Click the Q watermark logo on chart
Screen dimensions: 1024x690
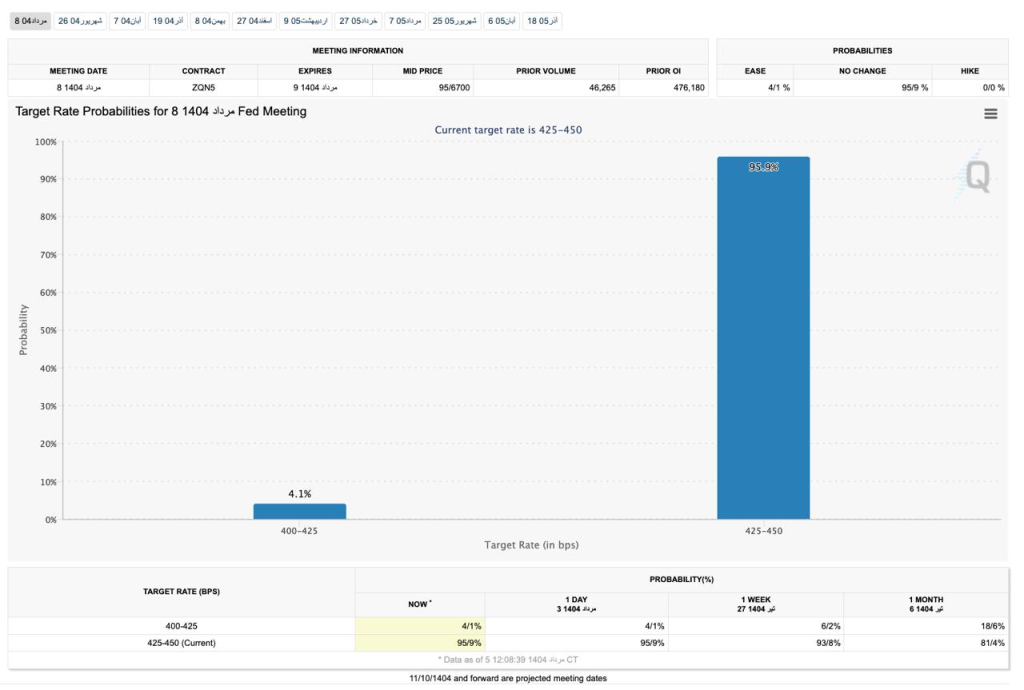click(x=976, y=177)
